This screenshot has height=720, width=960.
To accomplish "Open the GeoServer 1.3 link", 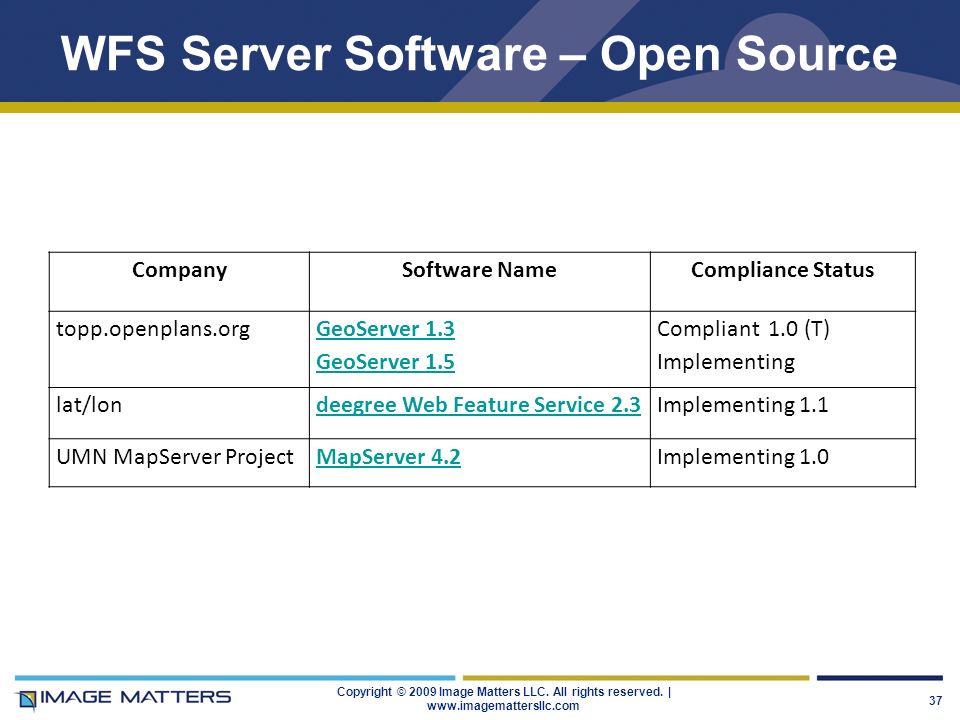I will tap(385, 329).
